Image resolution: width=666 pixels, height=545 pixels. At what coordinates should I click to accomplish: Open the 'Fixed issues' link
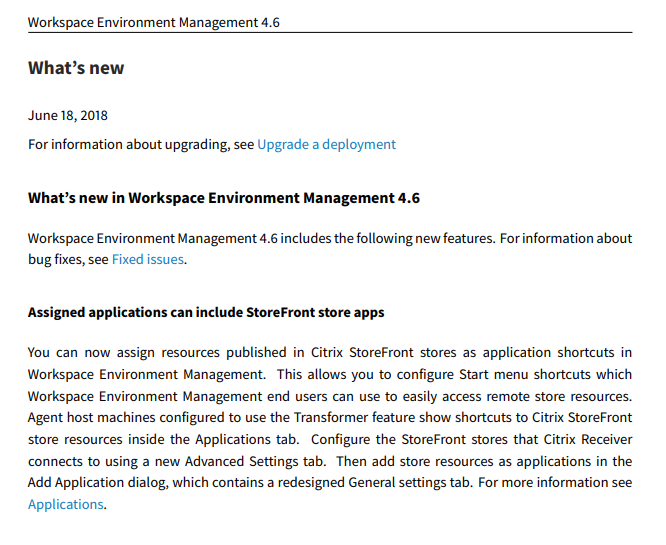pos(147,259)
